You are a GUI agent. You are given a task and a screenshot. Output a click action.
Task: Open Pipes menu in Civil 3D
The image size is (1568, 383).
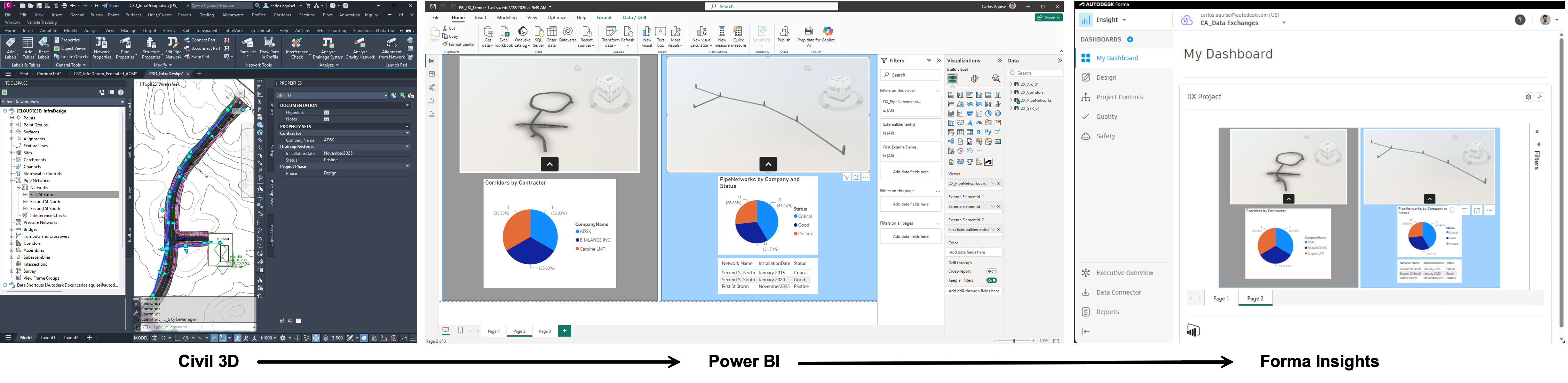point(327,15)
